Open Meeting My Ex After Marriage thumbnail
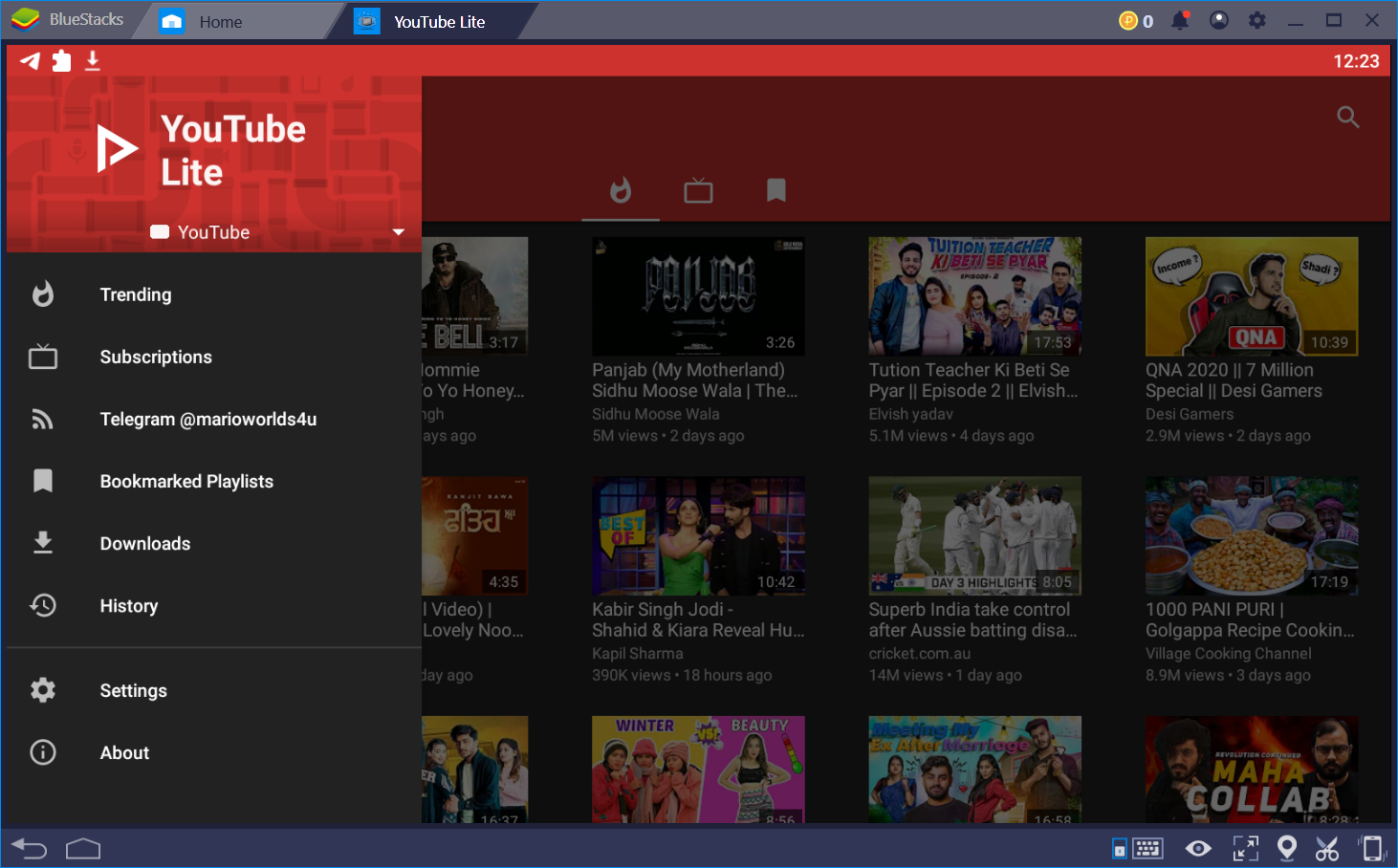This screenshot has width=1398, height=868. click(975, 770)
